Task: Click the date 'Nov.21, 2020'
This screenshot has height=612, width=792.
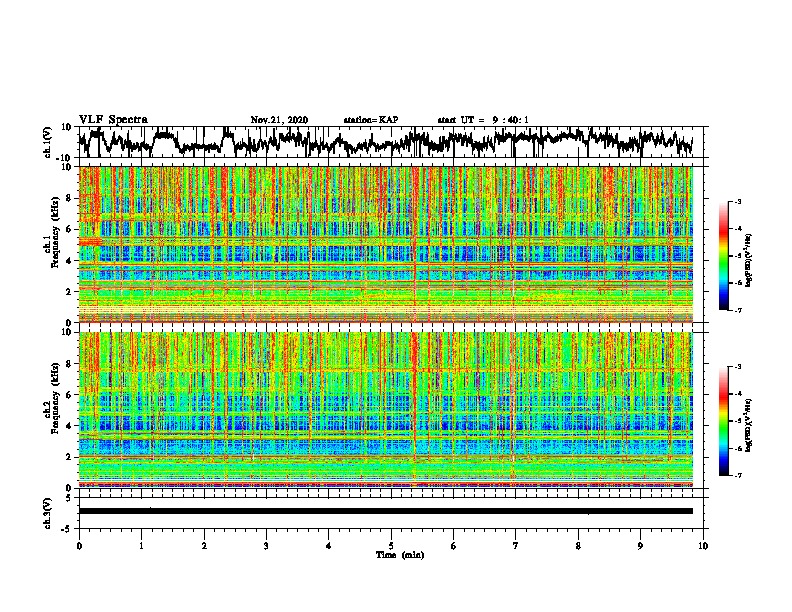Action: click(279, 120)
